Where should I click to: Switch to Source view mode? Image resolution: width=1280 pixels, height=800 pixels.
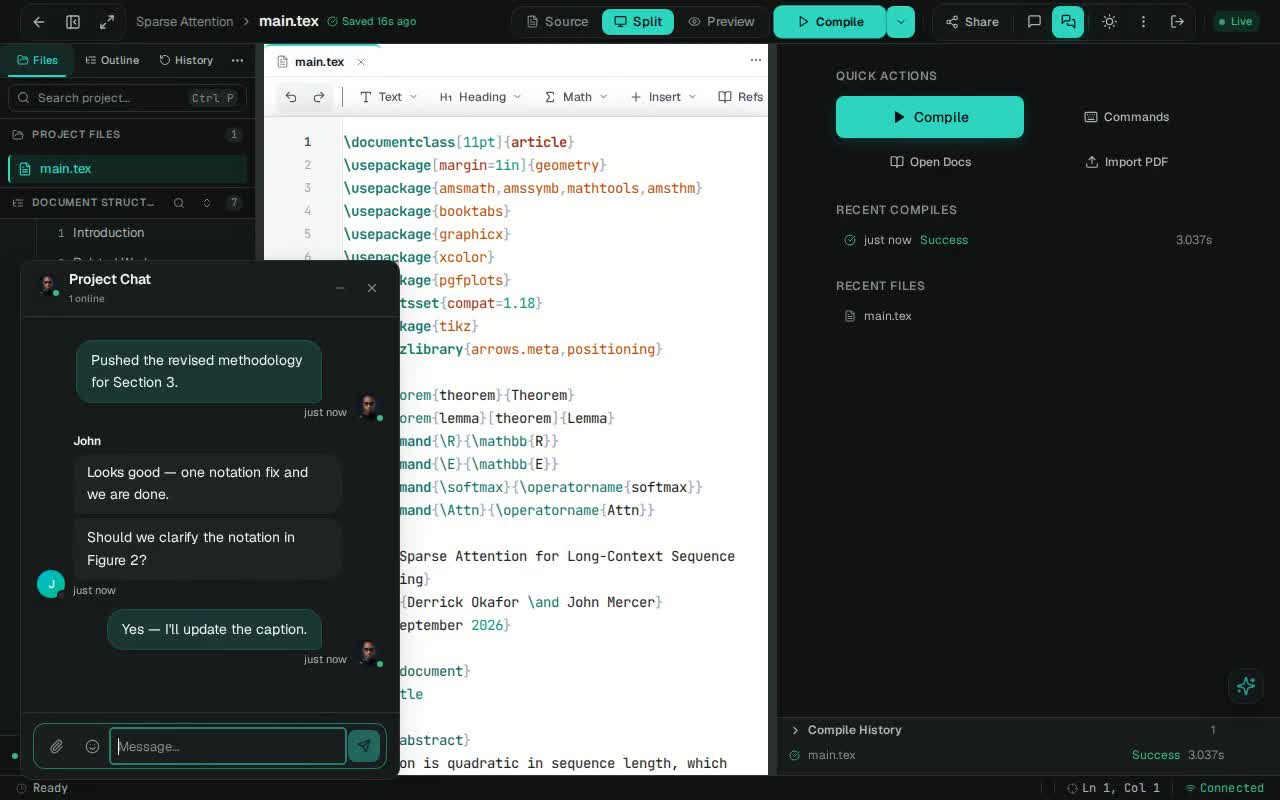pyautogui.click(x=557, y=21)
